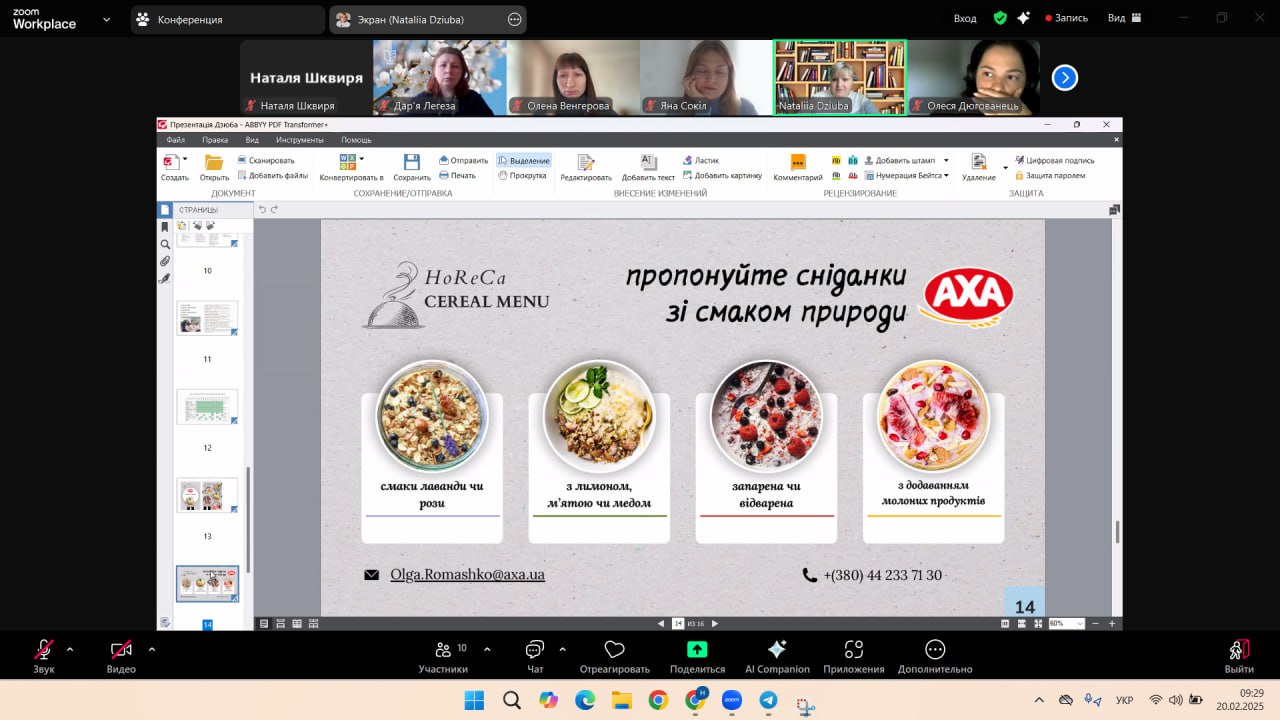The height and width of the screenshot is (720, 1280).
Task: Click the page number field showing 14
Action: 678,623
